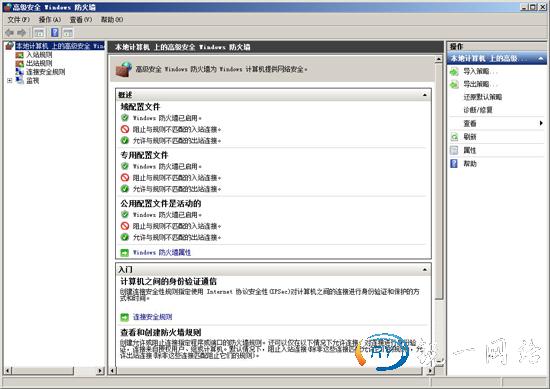The height and width of the screenshot is (389, 550).
Task: Select 监视 in the tree
Action: point(33,81)
